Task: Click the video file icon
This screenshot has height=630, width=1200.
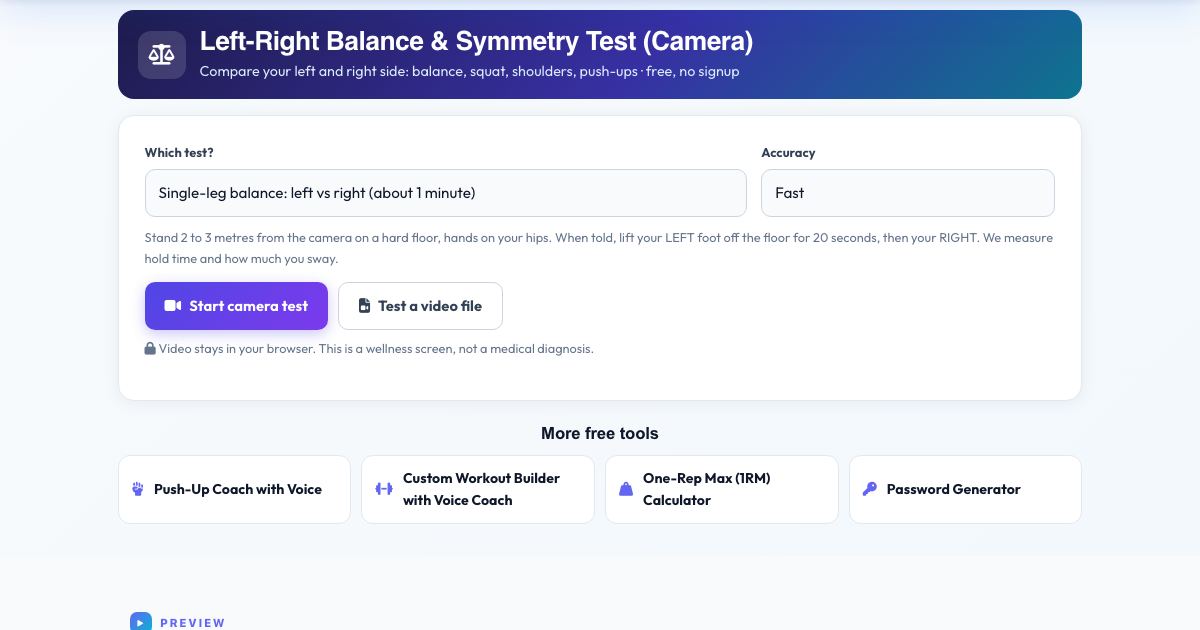Action: coord(365,306)
